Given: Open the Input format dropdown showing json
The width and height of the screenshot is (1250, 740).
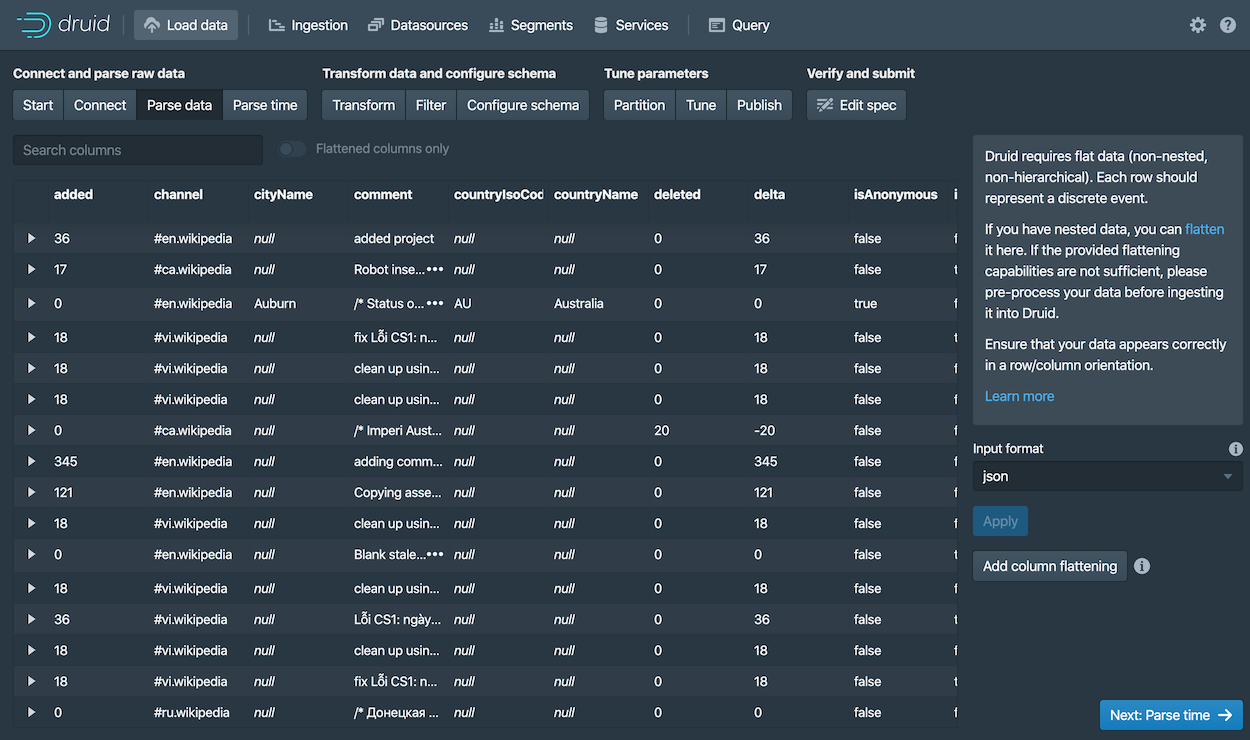Looking at the screenshot, I should 1106,476.
